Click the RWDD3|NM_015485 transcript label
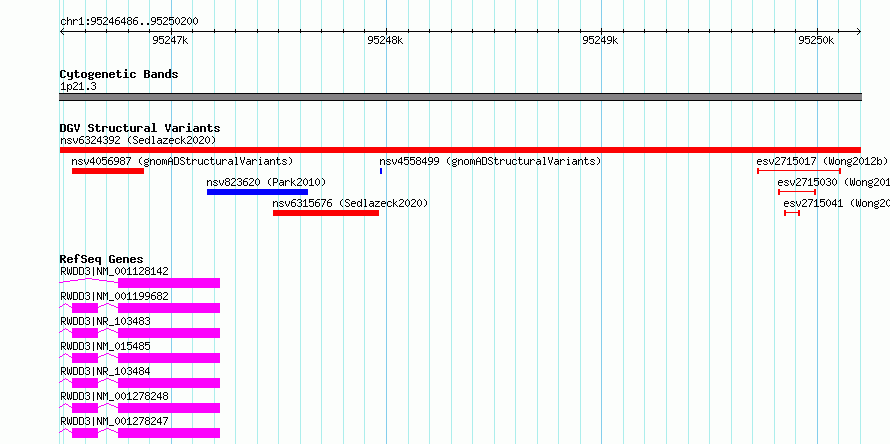Image resolution: width=890 pixels, height=444 pixels. (x=105, y=346)
